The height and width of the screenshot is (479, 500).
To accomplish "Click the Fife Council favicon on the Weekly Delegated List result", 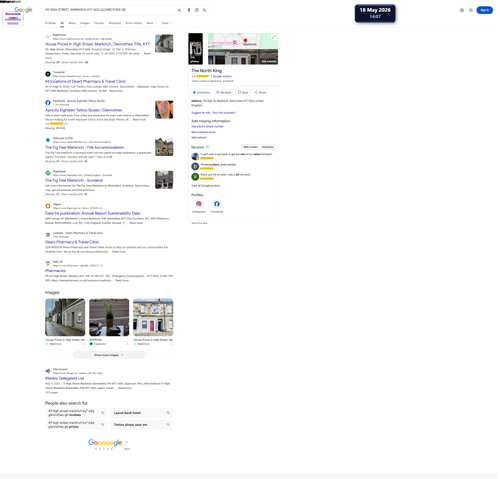I will tap(48, 372).
